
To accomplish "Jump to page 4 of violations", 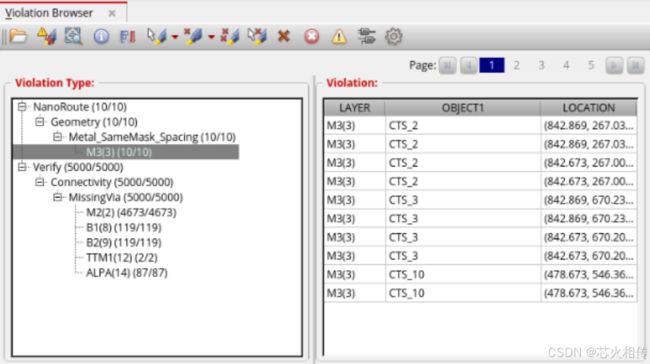I will click(566, 65).
